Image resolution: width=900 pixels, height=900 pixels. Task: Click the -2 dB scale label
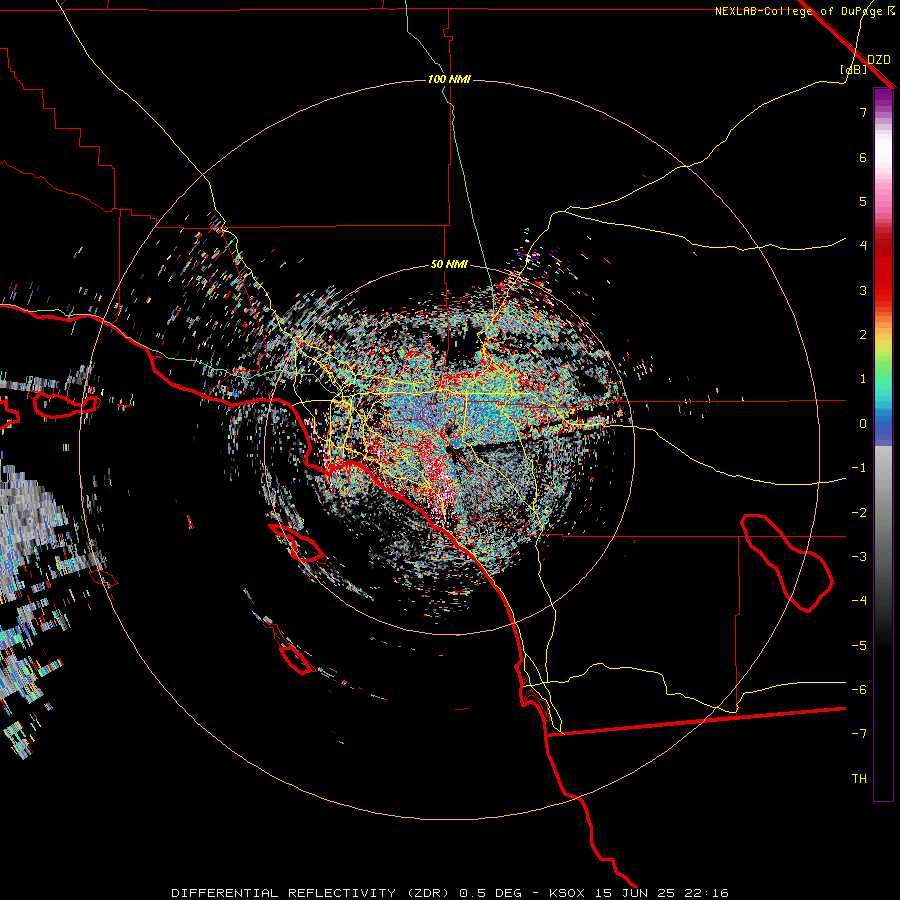[x=859, y=512]
